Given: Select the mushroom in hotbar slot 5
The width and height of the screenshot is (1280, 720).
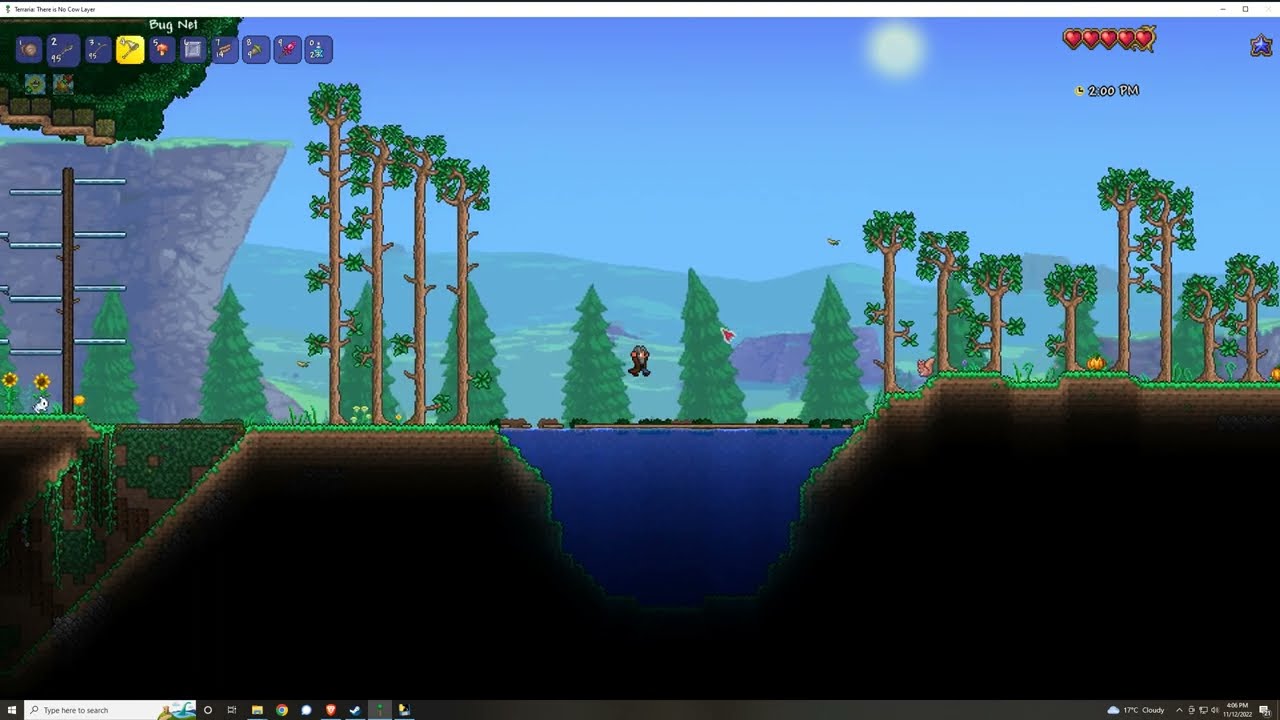Looking at the screenshot, I should 162,49.
